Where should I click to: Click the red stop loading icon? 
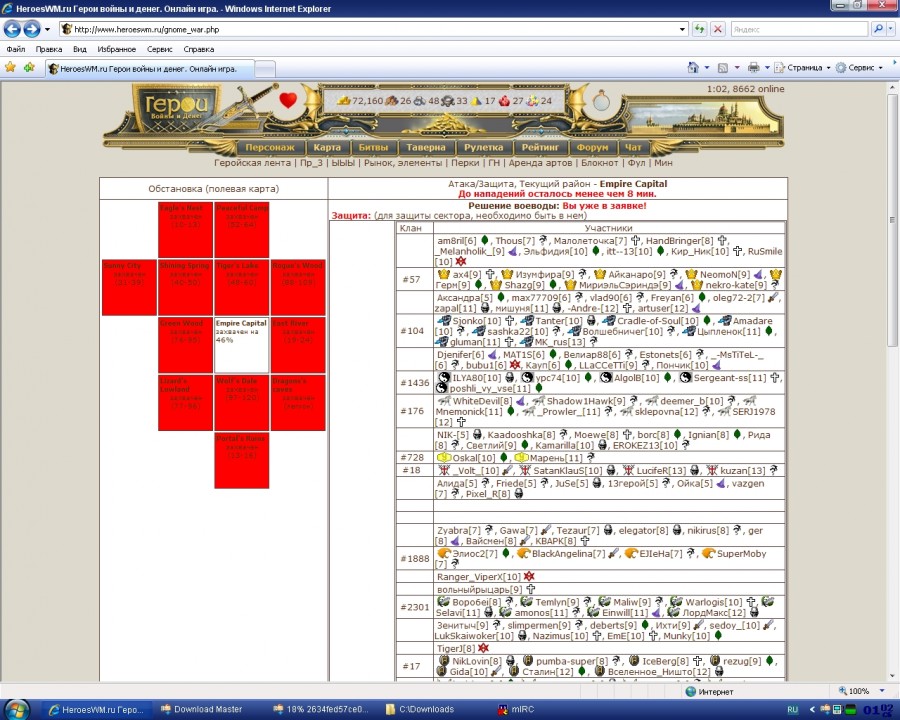[x=718, y=30]
